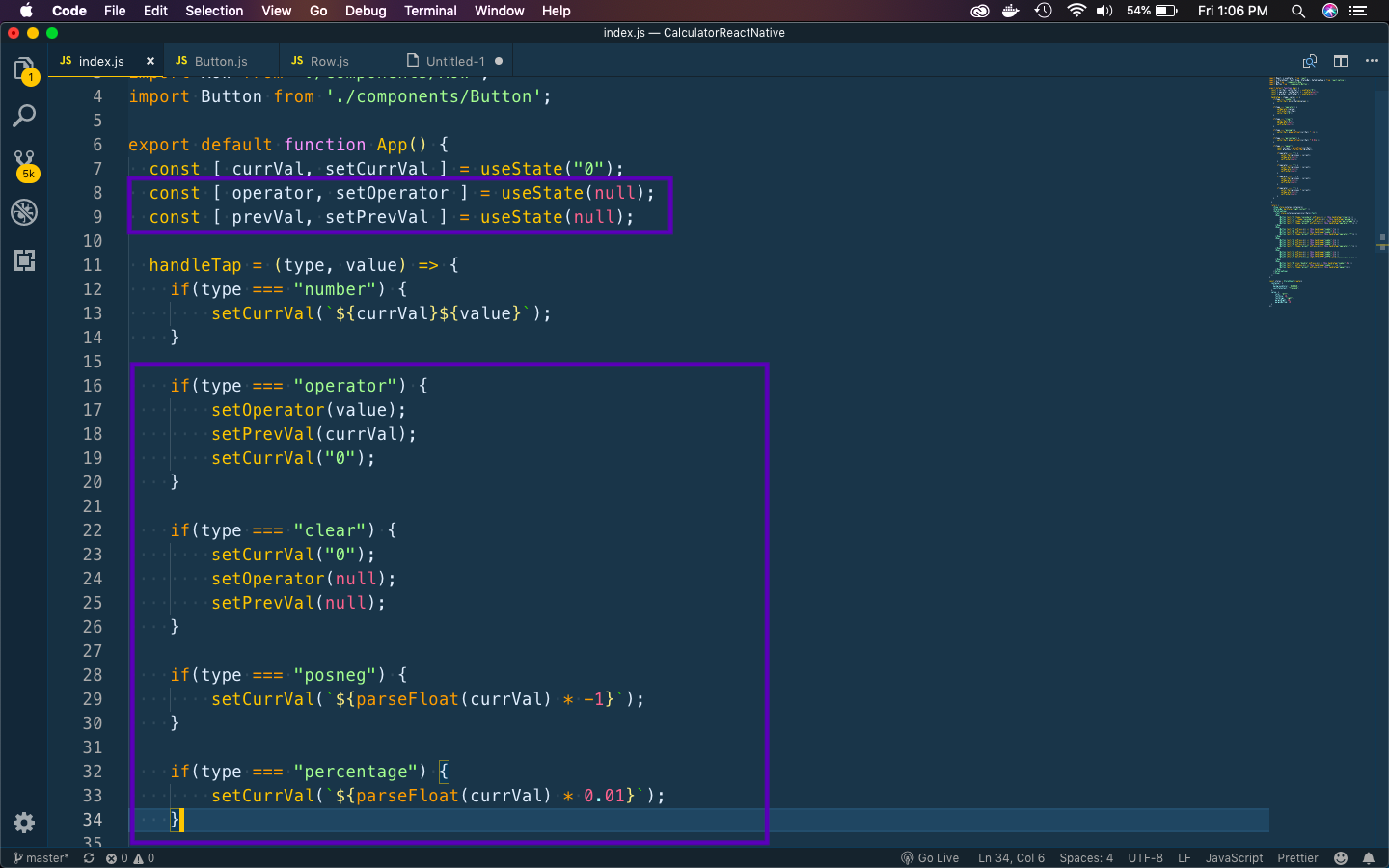1389x868 pixels.
Task: Click the battery 54% indicator
Action: [1153, 11]
